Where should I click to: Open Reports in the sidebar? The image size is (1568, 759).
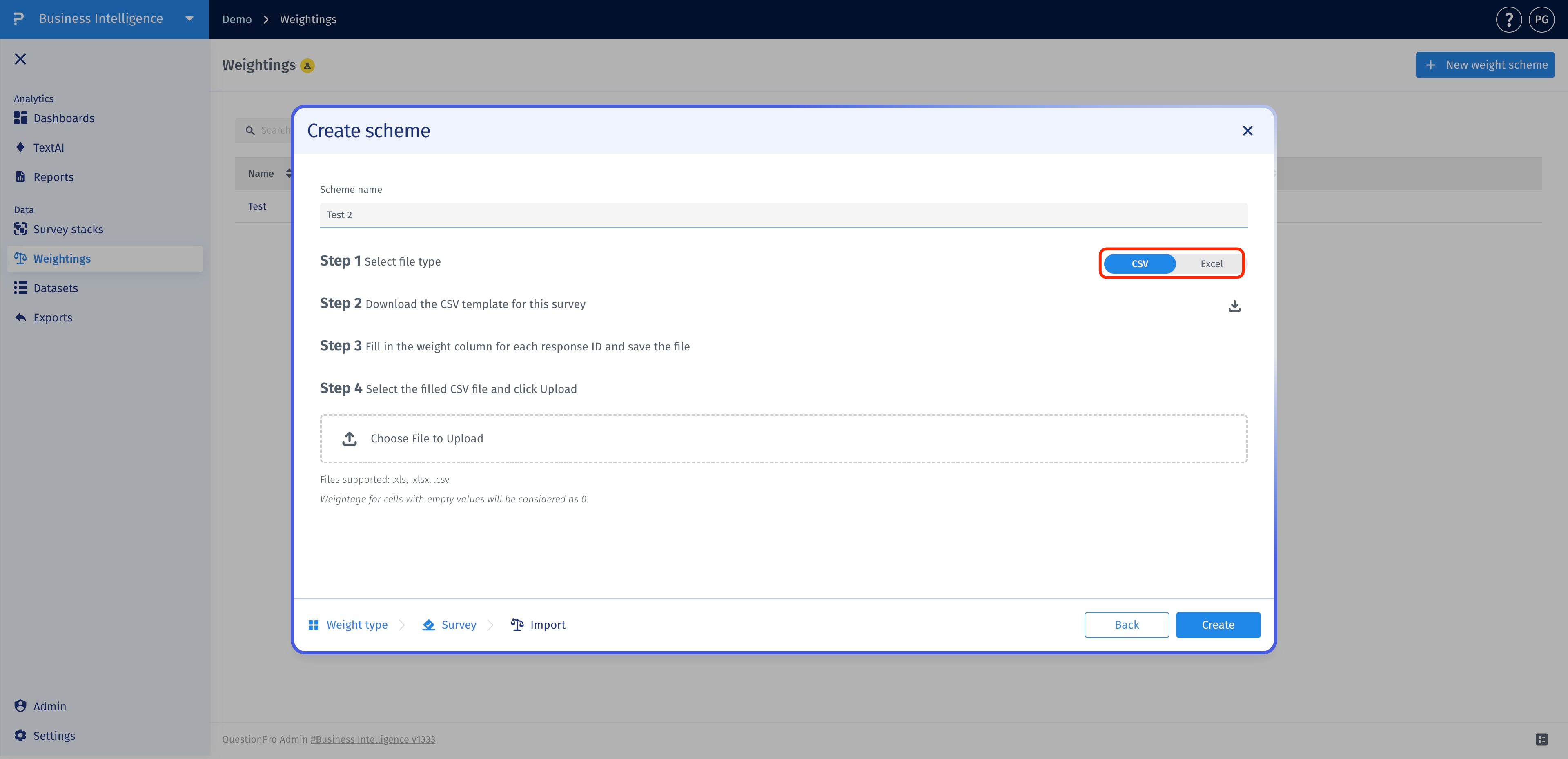click(x=105, y=177)
